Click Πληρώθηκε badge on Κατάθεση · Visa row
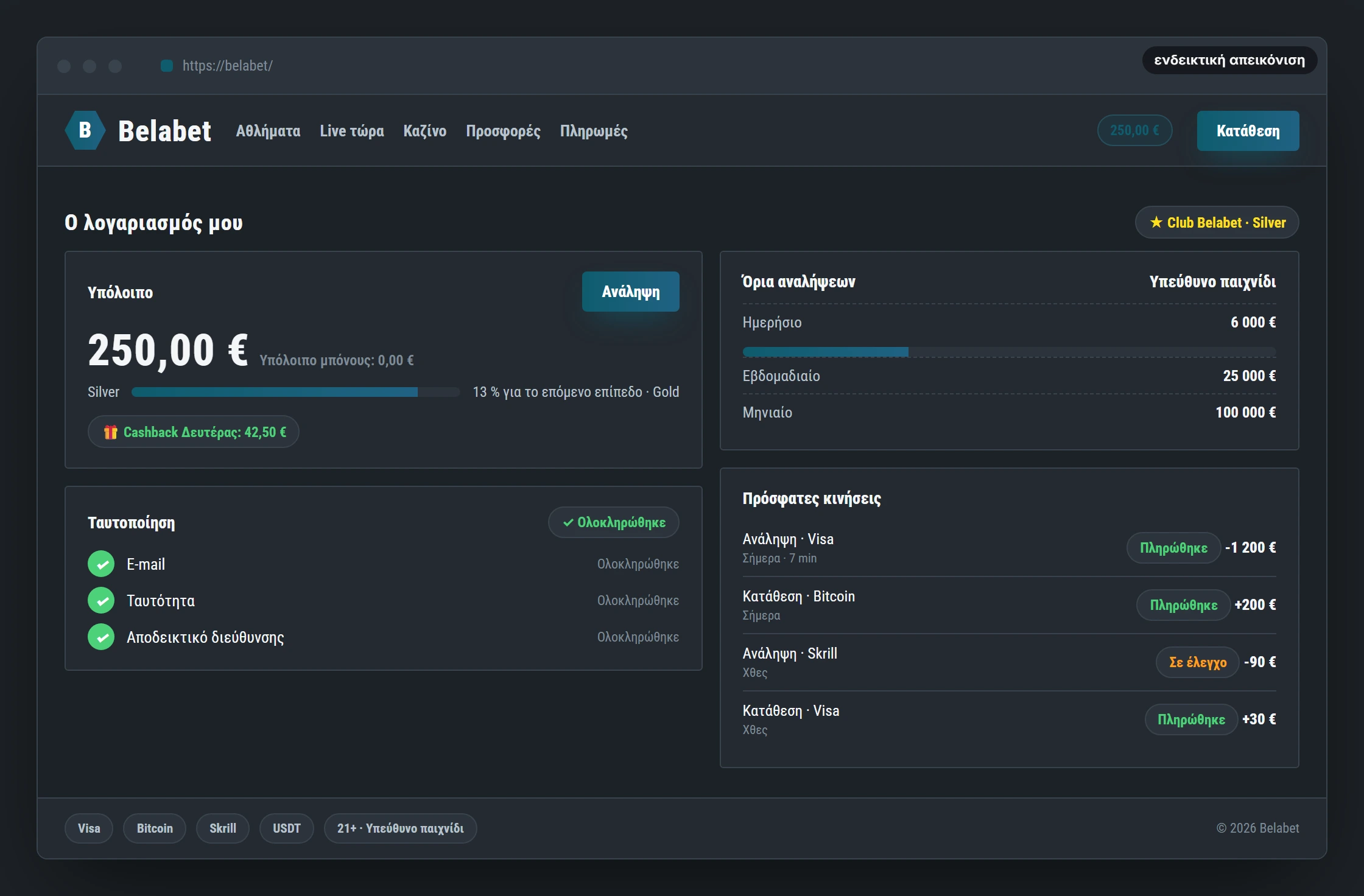 1191,719
